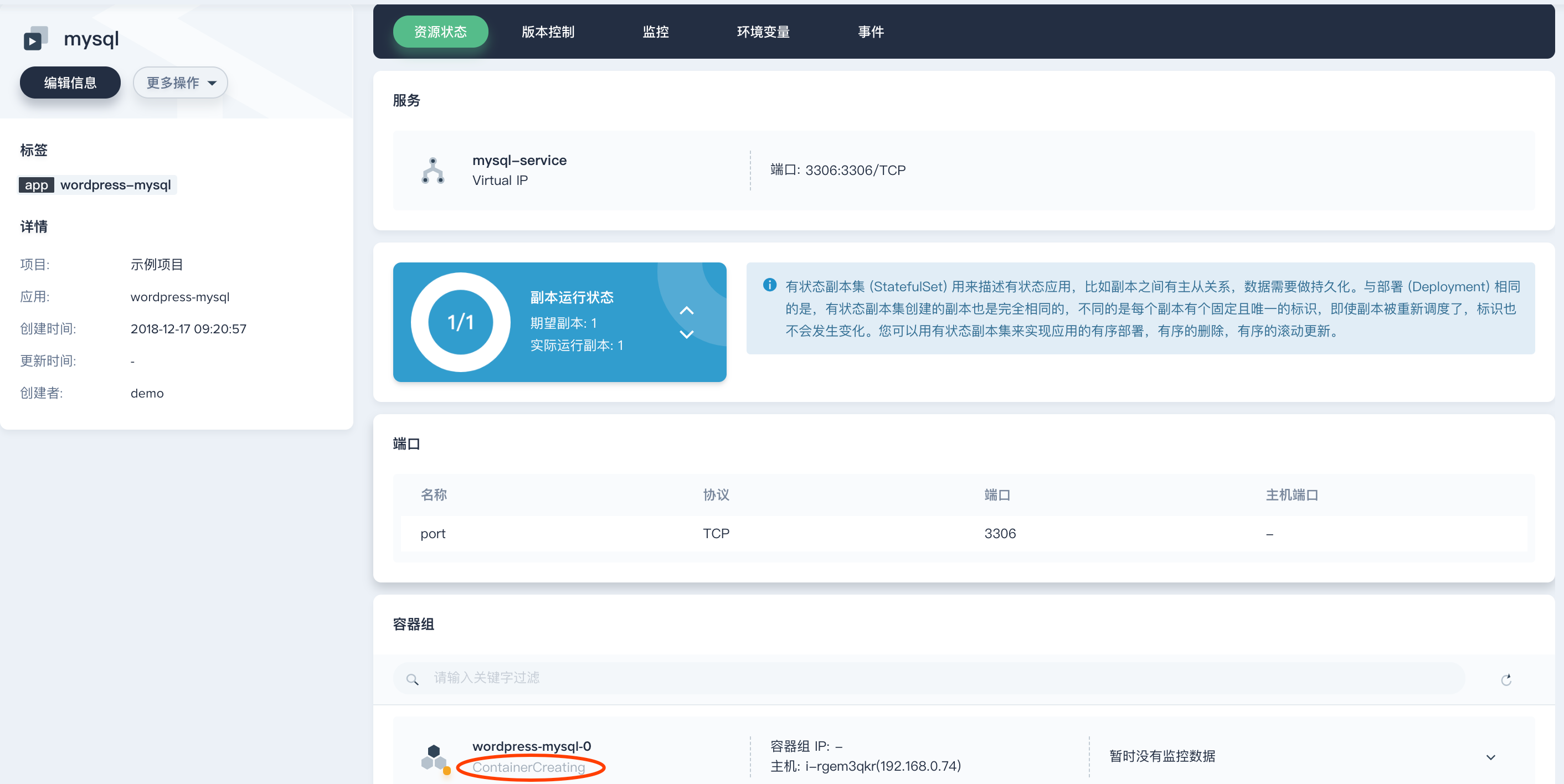
Task: Select the 事件 tab
Action: (870, 32)
